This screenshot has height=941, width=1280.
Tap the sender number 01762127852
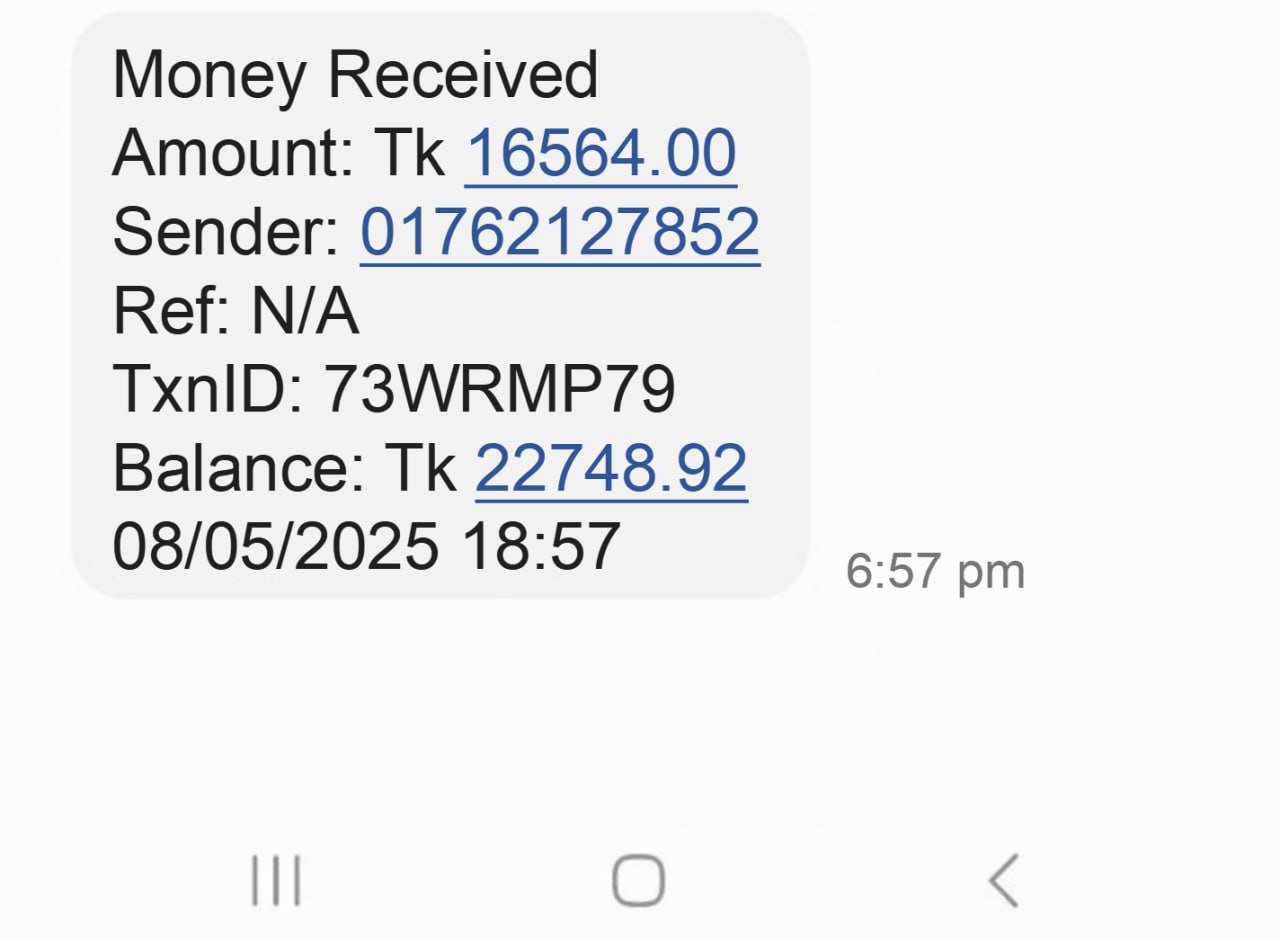(x=560, y=233)
